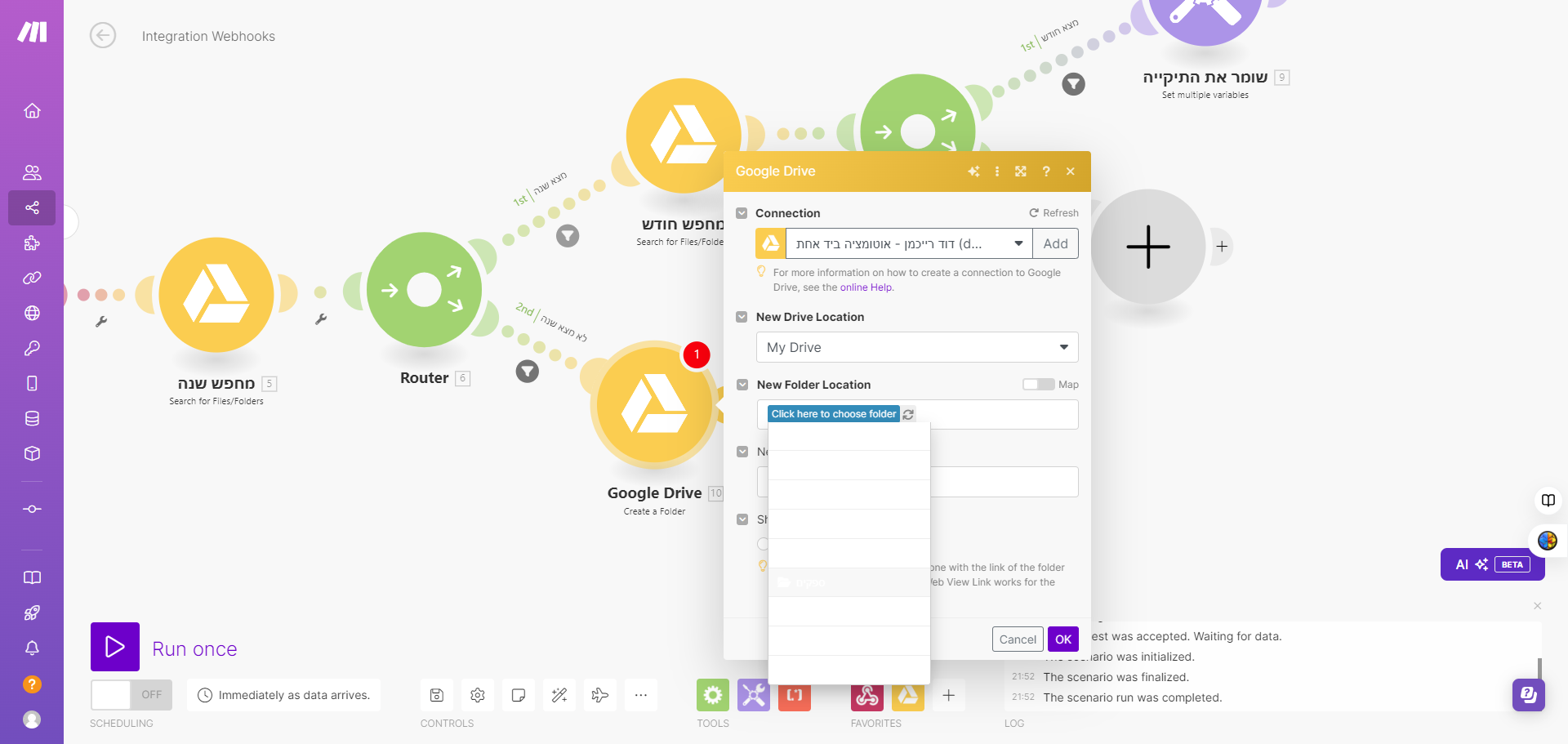Refresh the connections list
The image size is (1568, 744).
(1053, 213)
